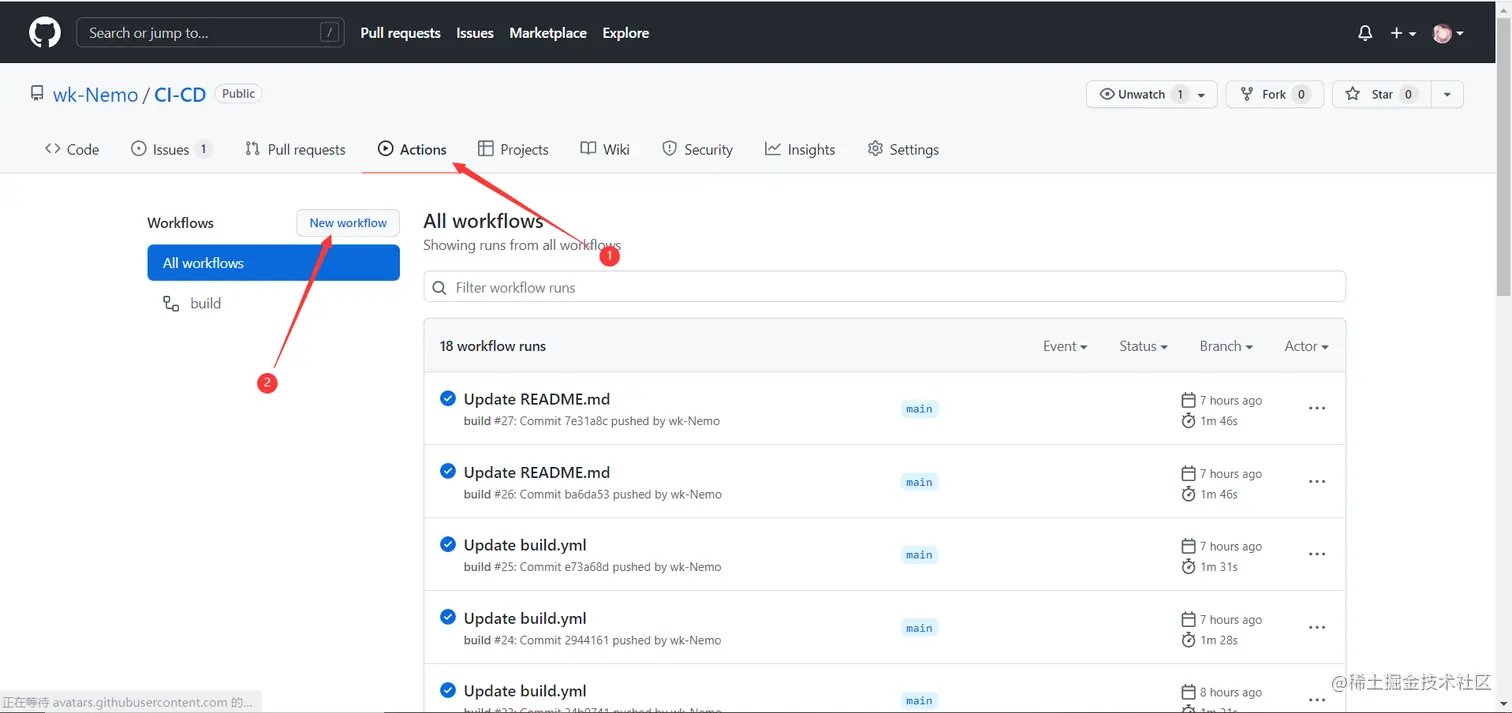Click the success check icon for build #25
Viewport: 1512px width, 713px height.
448,544
